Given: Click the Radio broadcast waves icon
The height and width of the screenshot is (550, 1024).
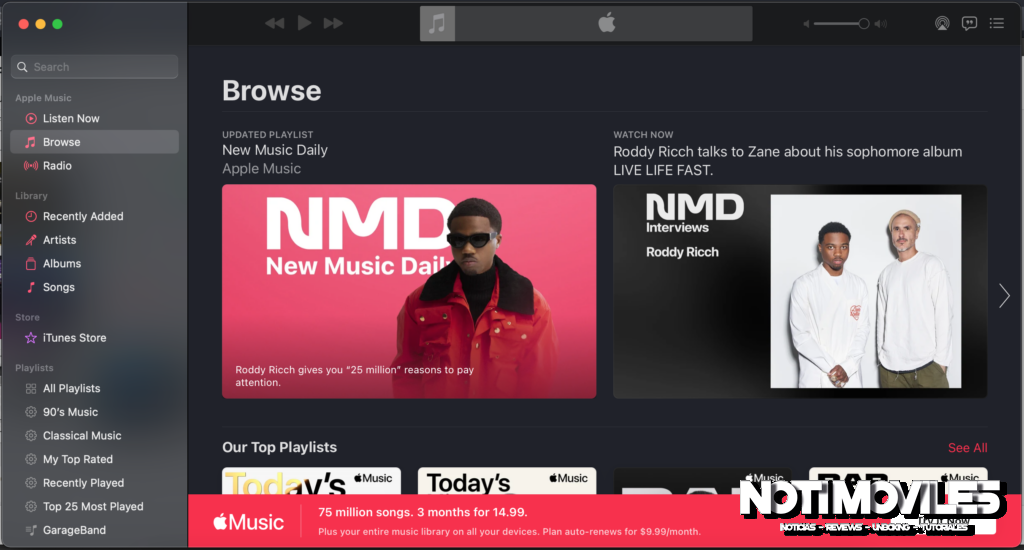Looking at the screenshot, I should [31, 165].
